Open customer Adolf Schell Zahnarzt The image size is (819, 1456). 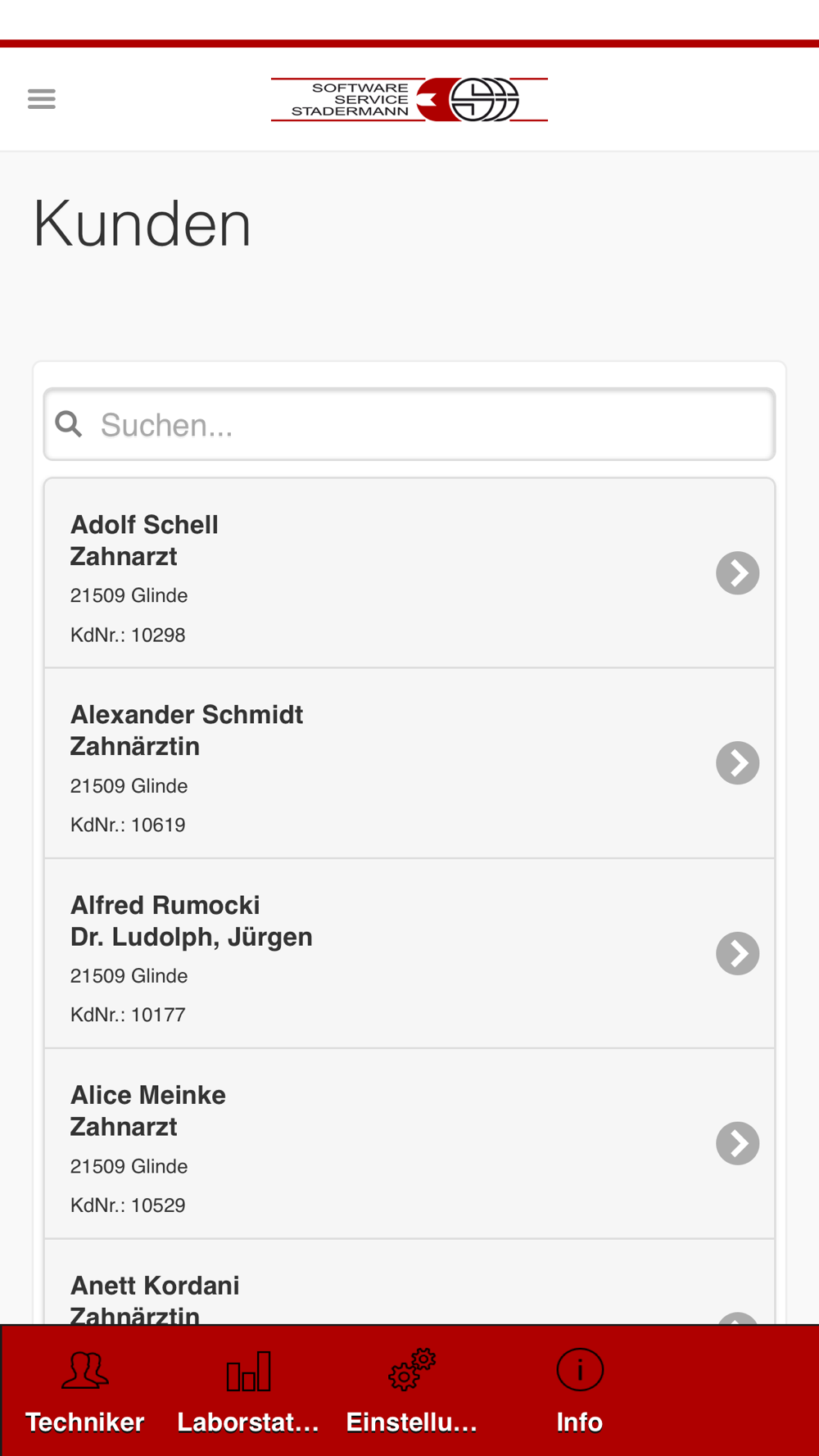click(x=409, y=573)
